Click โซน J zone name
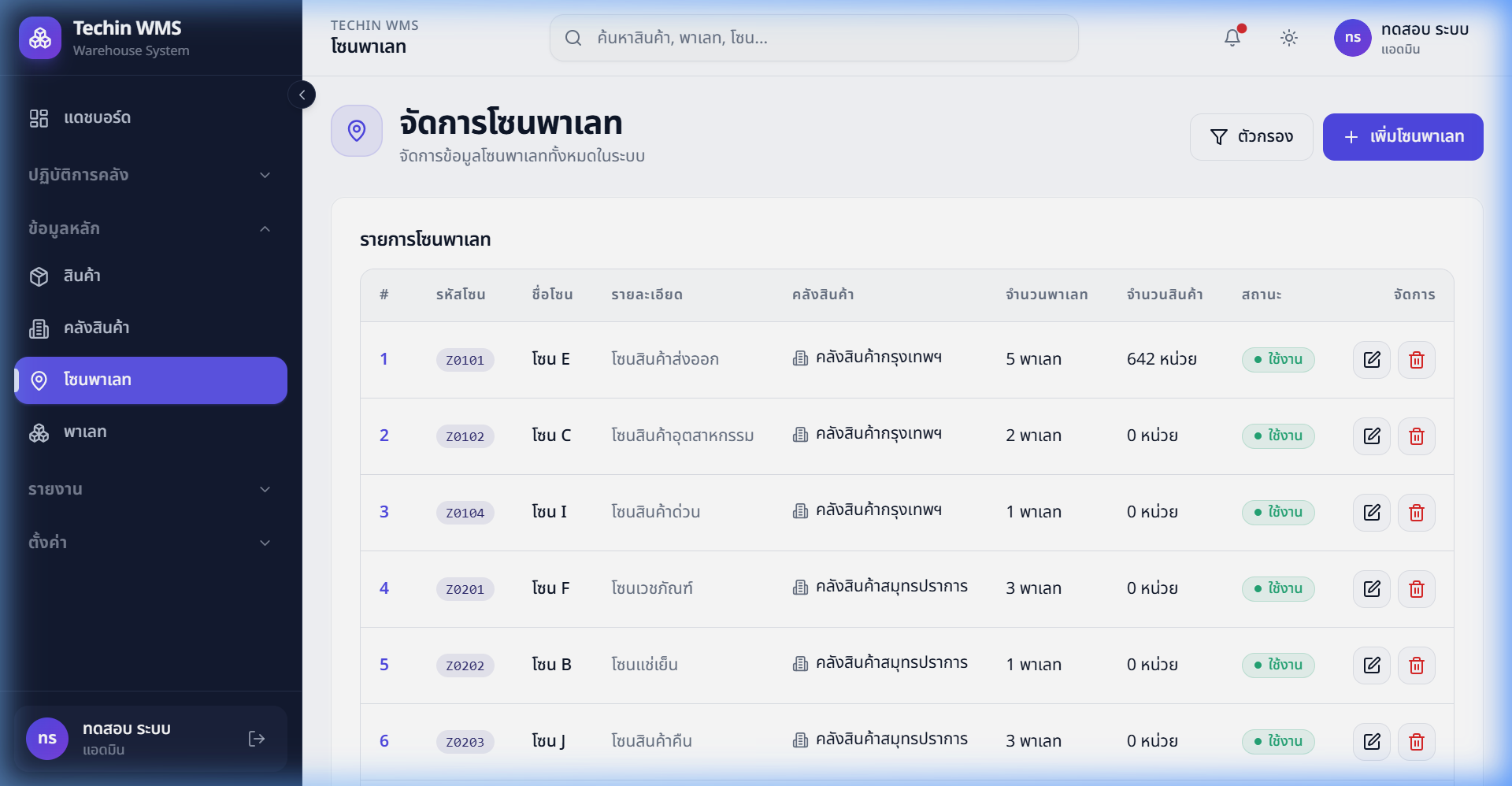This screenshot has height=786, width=1512. pyautogui.click(x=548, y=741)
